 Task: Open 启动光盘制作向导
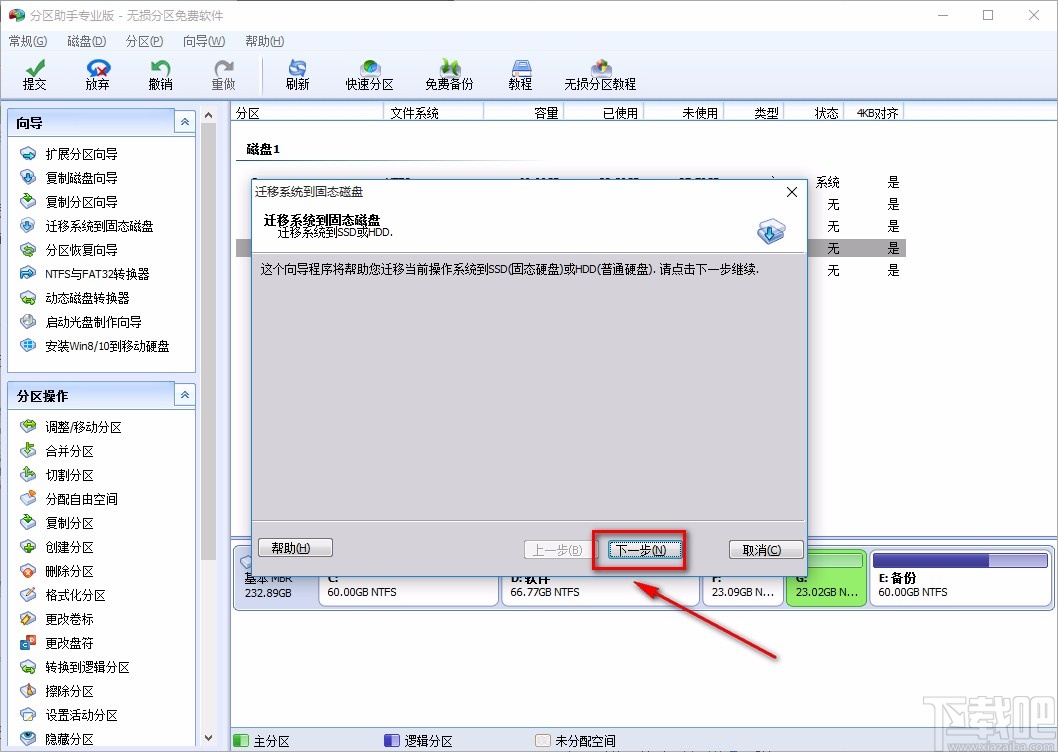pos(81,322)
